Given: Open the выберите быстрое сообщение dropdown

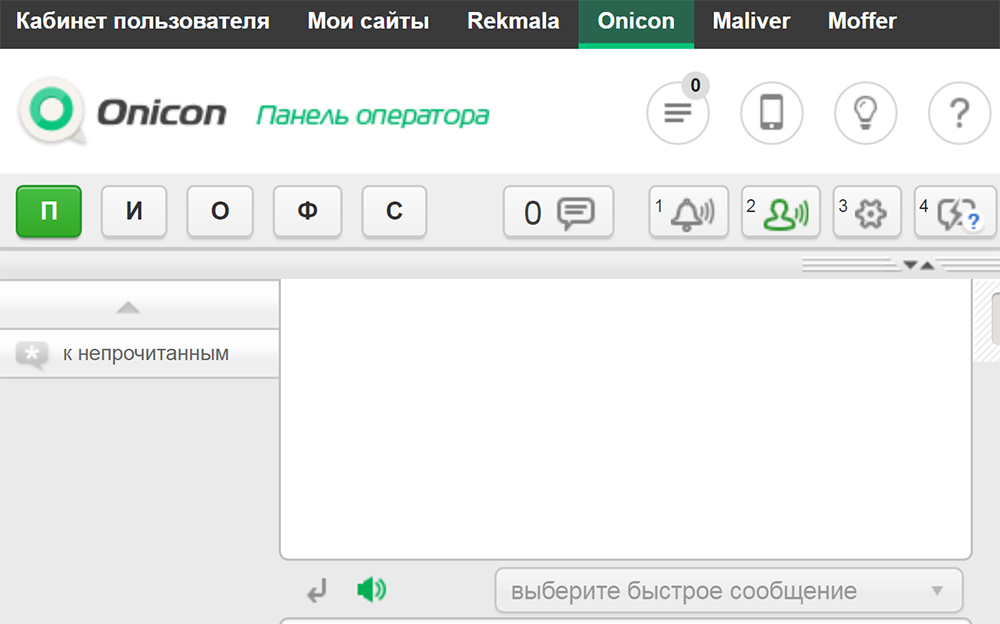Looking at the screenshot, I should point(727,589).
